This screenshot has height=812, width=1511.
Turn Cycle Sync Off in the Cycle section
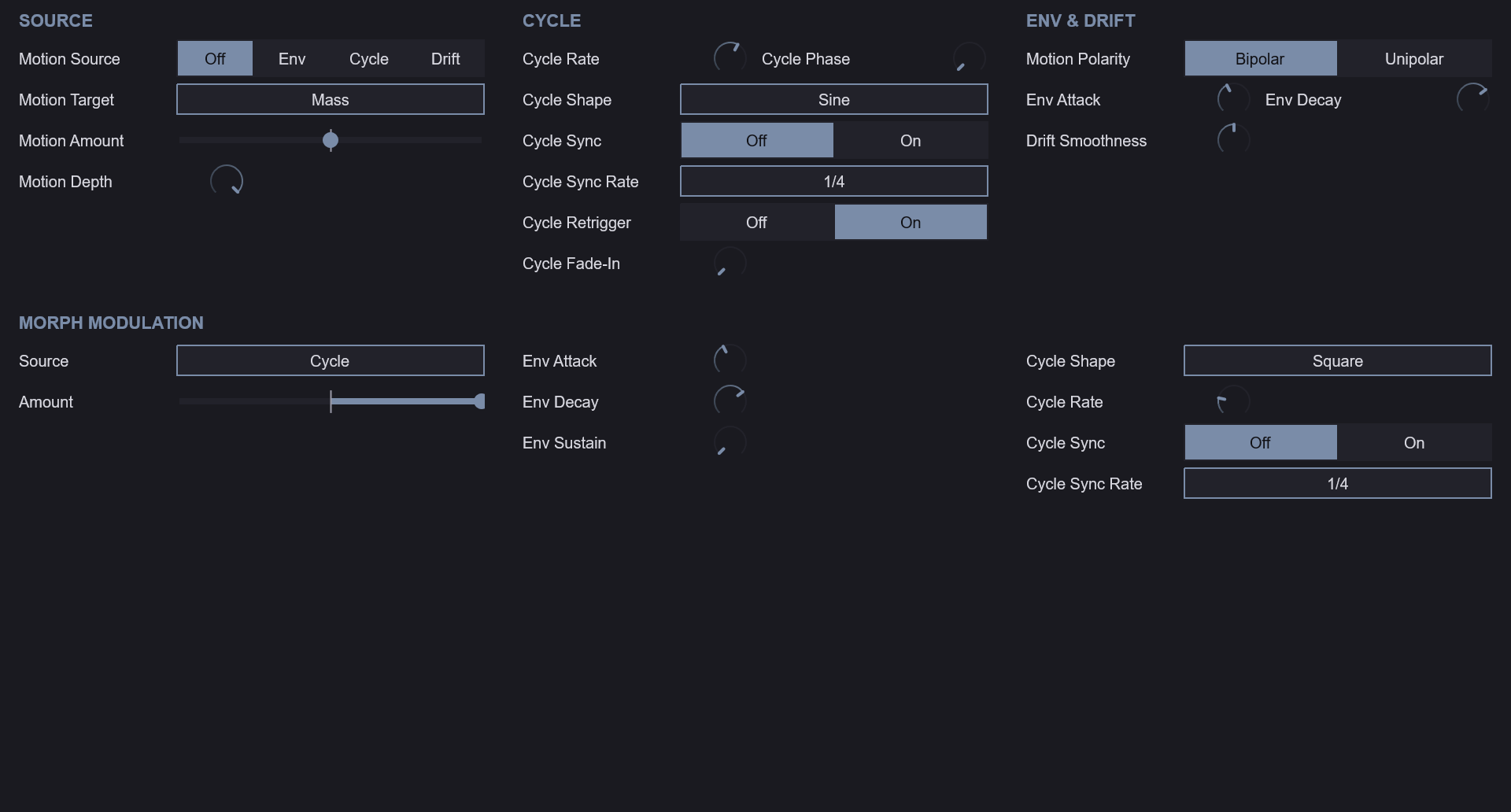click(757, 140)
